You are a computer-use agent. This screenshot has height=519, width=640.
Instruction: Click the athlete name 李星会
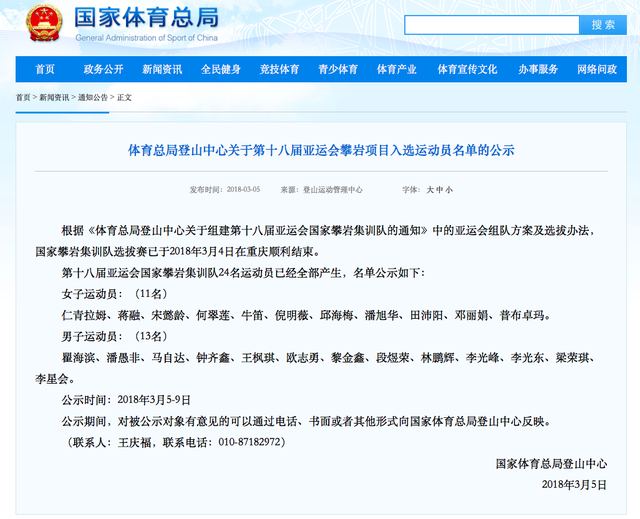click(x=52, y=379)
